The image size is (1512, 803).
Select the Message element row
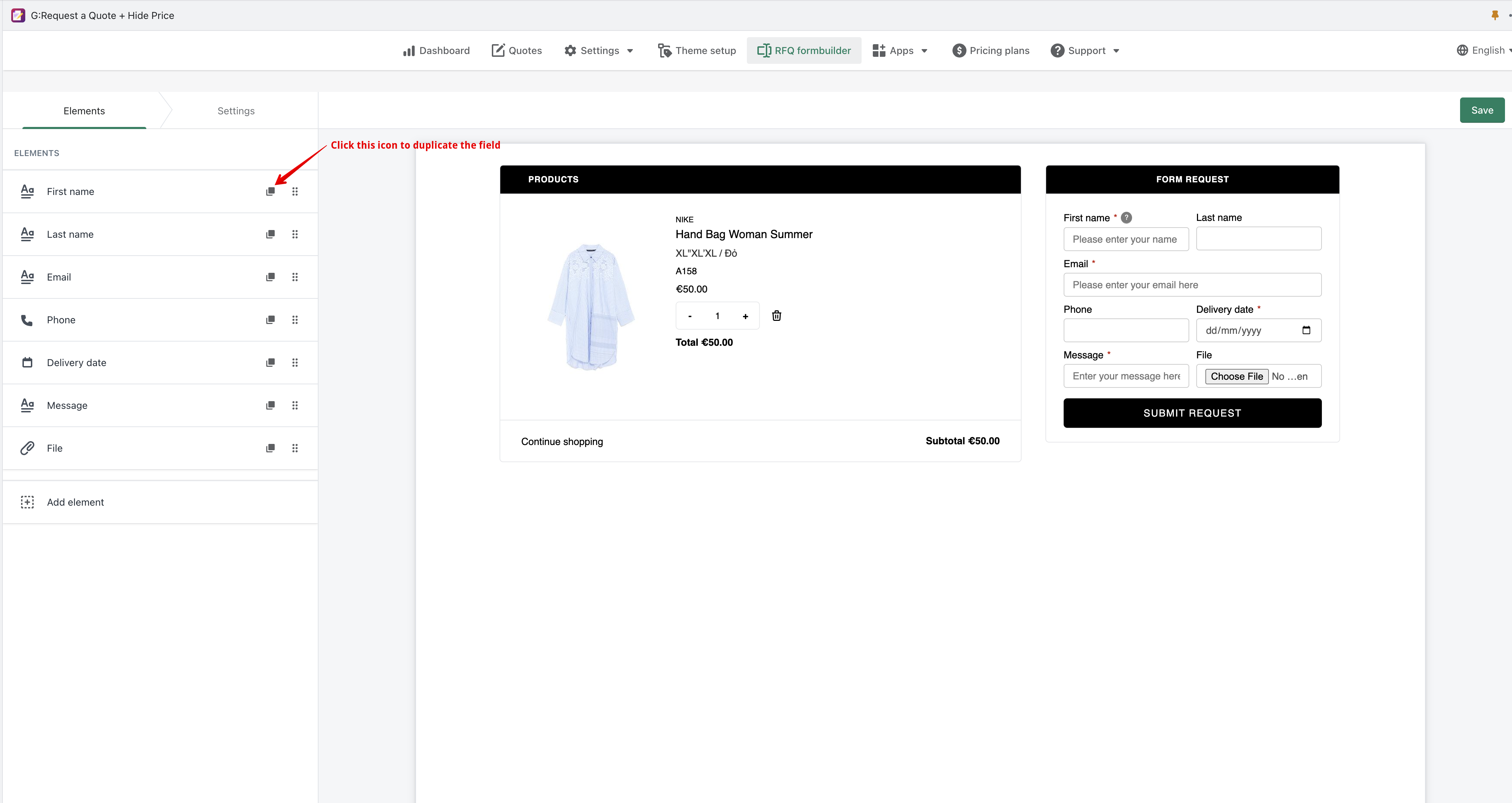tap(160, 405)
